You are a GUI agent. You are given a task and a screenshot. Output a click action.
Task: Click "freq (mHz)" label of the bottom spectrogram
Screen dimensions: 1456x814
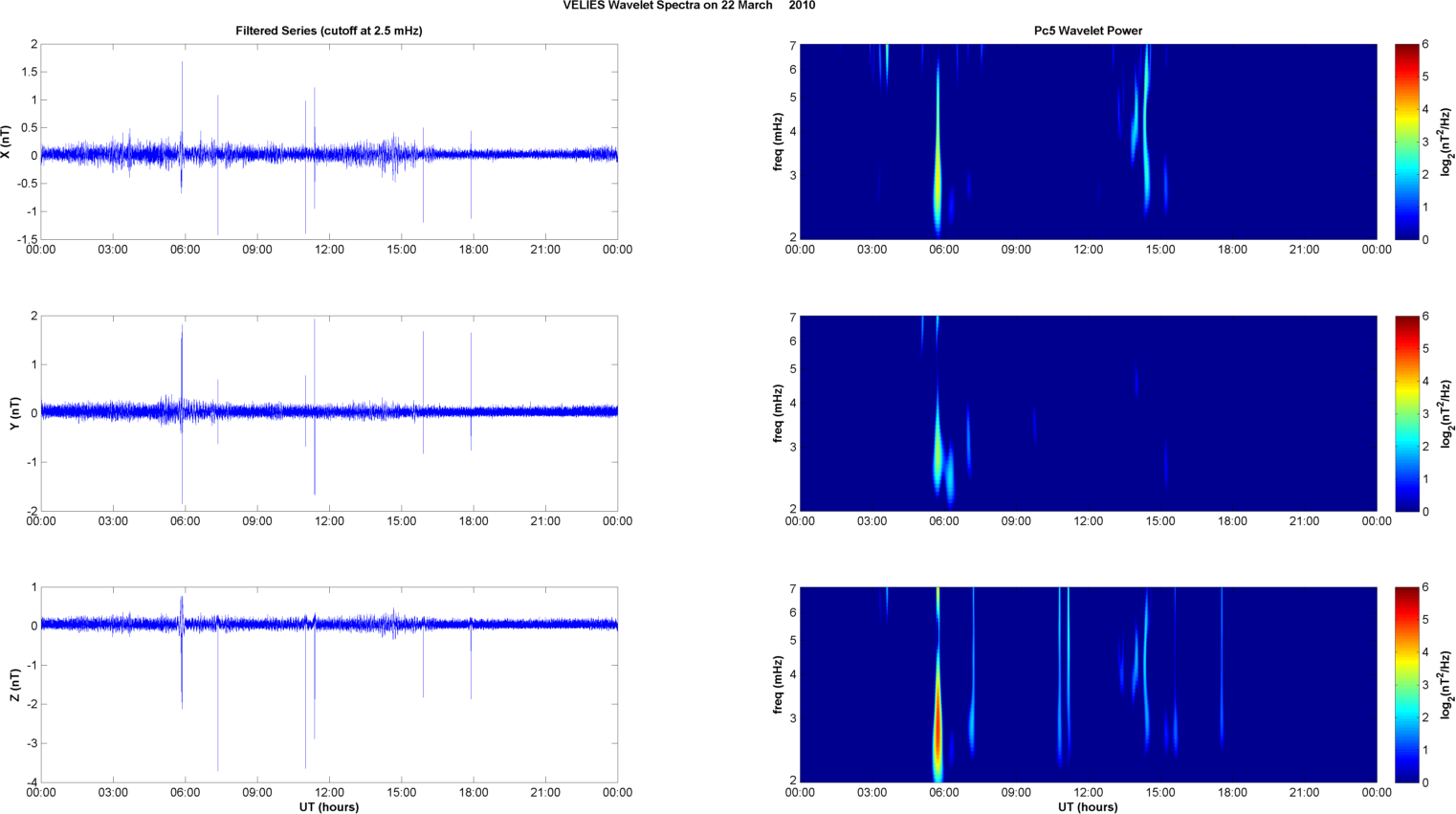point(779,685)
